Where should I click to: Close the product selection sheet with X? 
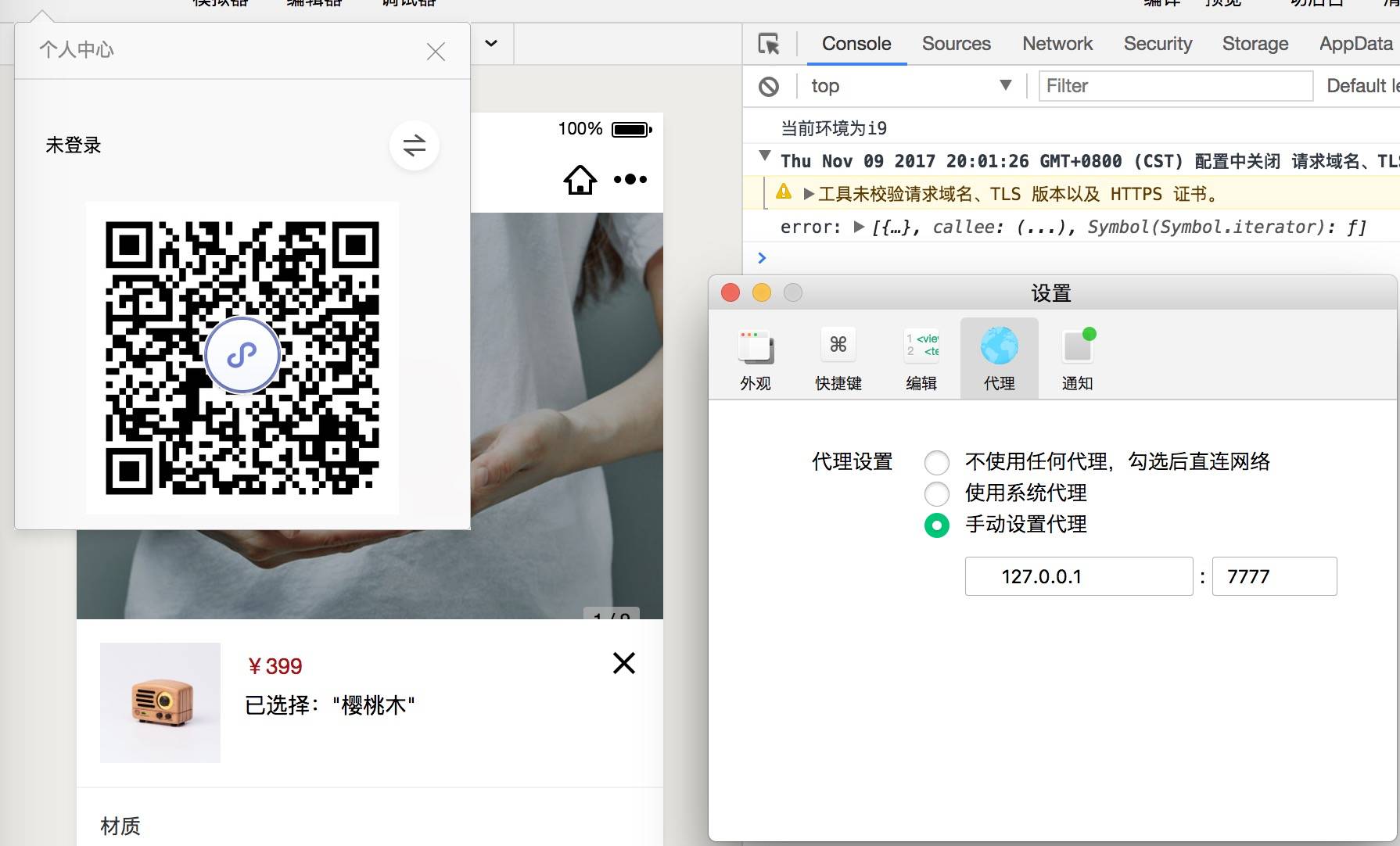coord(623,663)
